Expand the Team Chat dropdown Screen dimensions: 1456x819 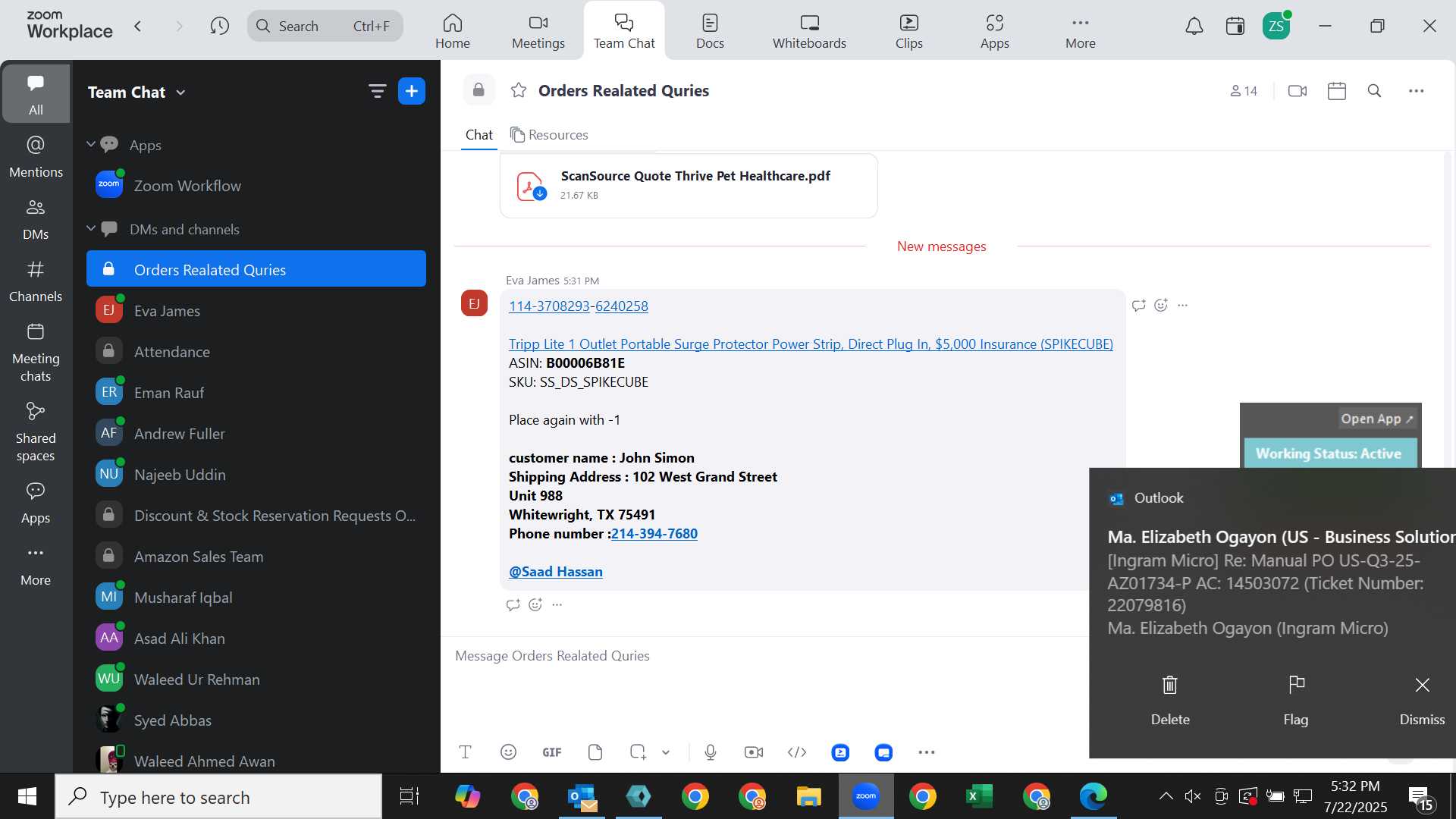[x=180, y=93]
